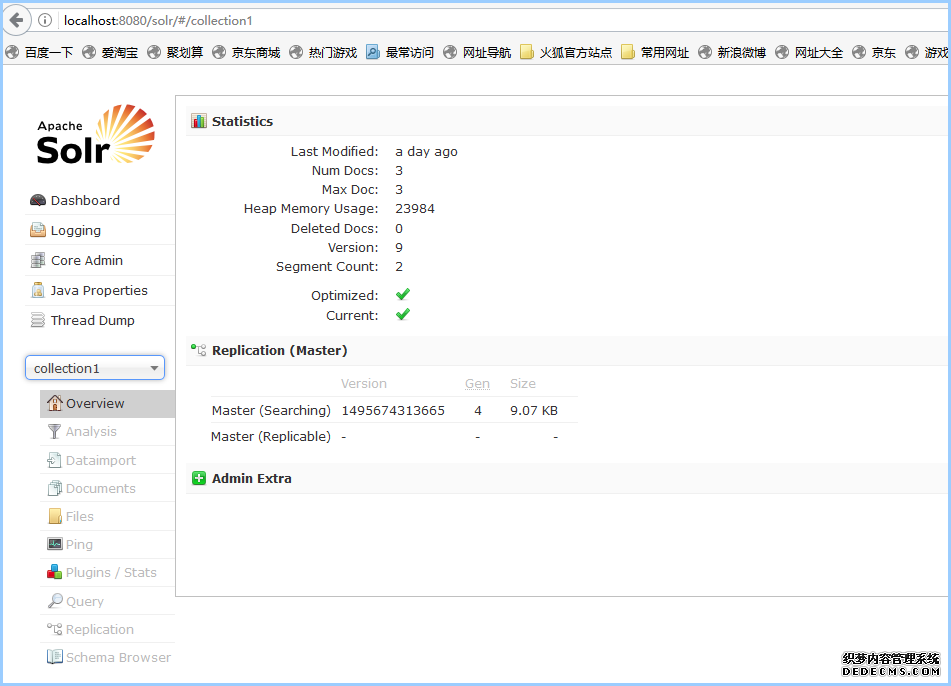Viewport: 951px width, 686px height.
Task: Click the browser back arrow button
Action: click(x=16, y=20)
